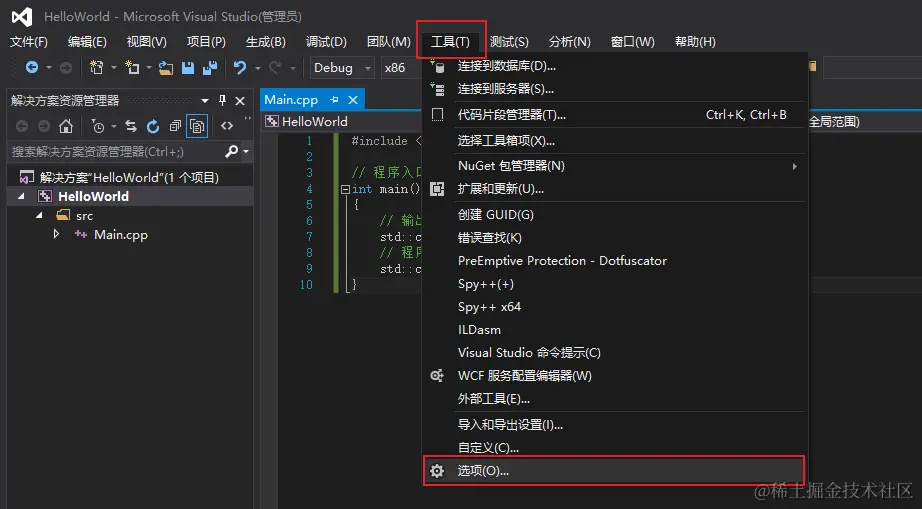Close the Solution Explorer panel
Image resolution: width=922 pixels, height=509 pixels.
point(240,101)
